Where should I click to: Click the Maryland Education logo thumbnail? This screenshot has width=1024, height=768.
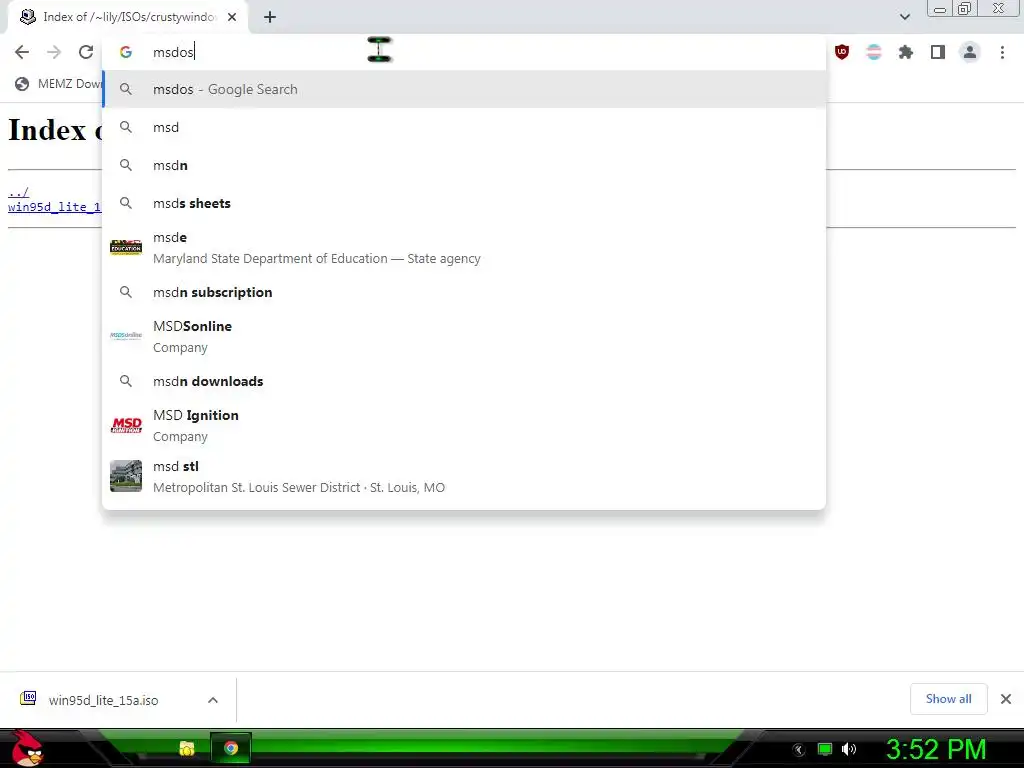(126, 247)
